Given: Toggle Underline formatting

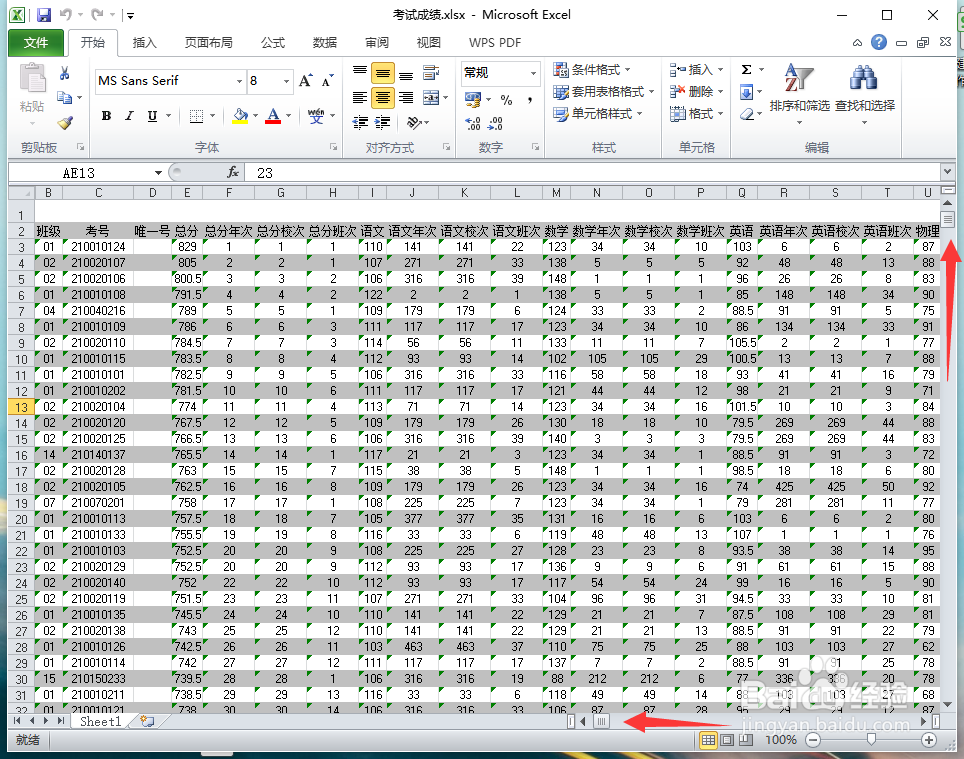Looking at the screenshot, I should pyautogui.click(x=152, y=116).
